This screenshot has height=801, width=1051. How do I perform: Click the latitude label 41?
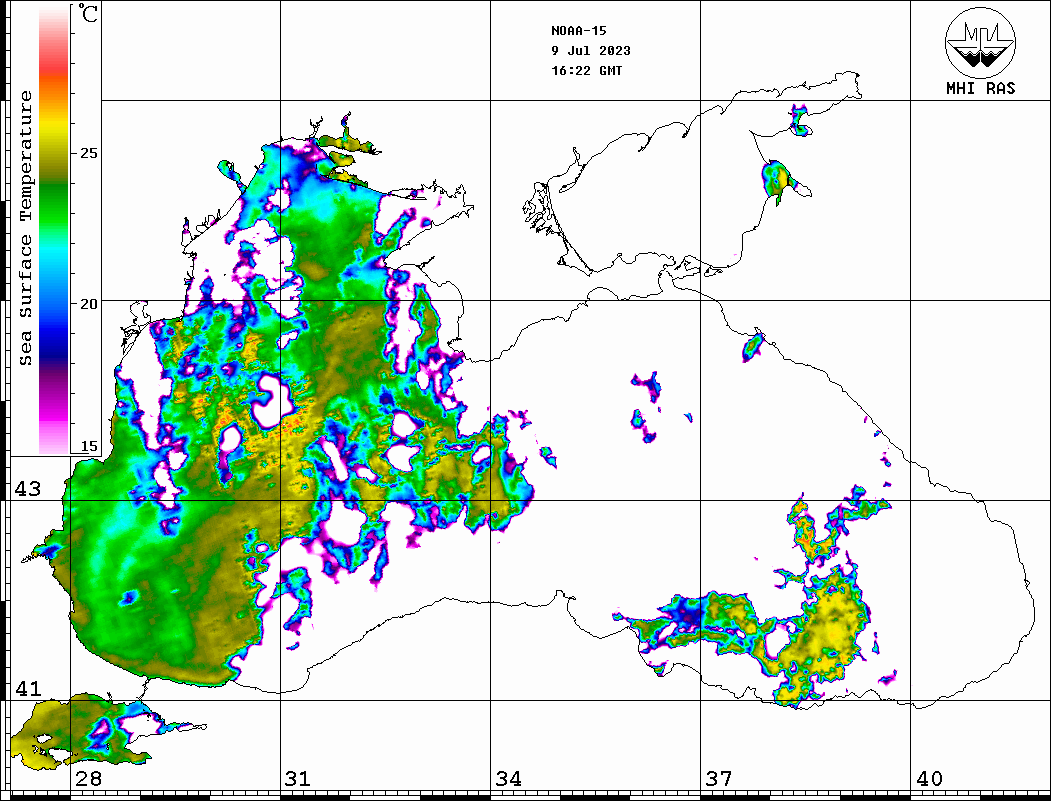[28, 689]
